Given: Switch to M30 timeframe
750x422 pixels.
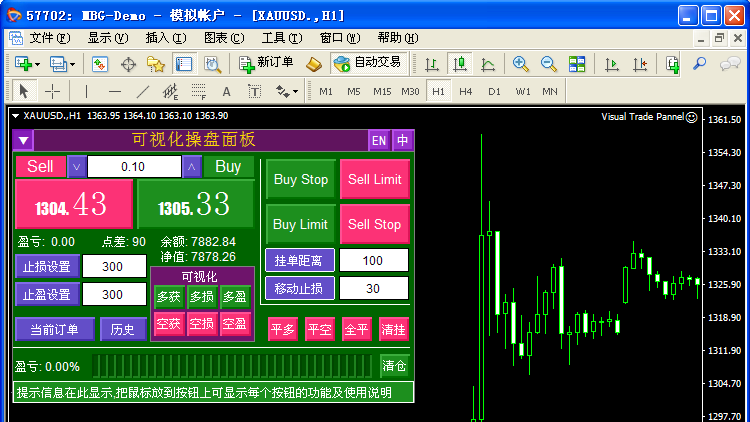Looking at the screenshot, I should point(410,91).
